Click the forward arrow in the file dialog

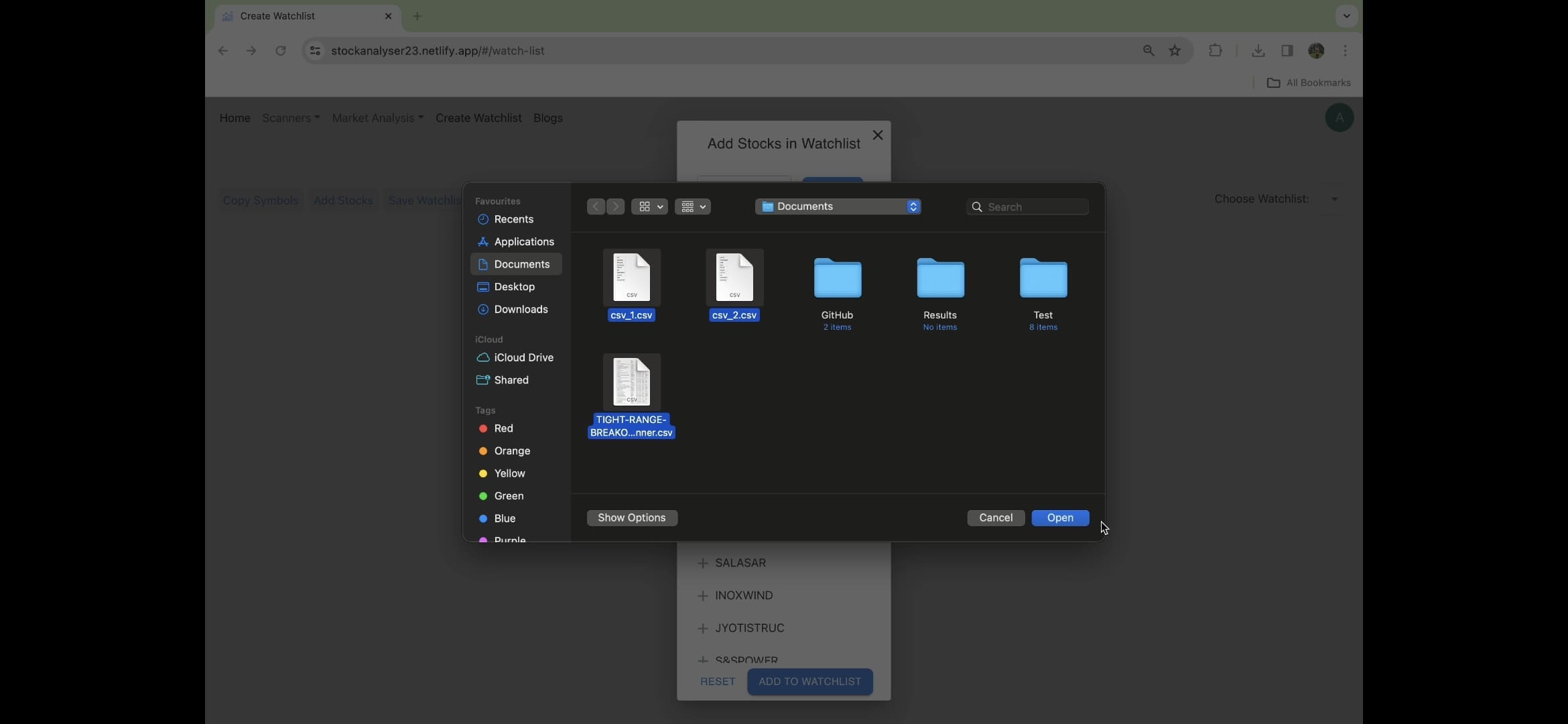click(x=616, y=206)
